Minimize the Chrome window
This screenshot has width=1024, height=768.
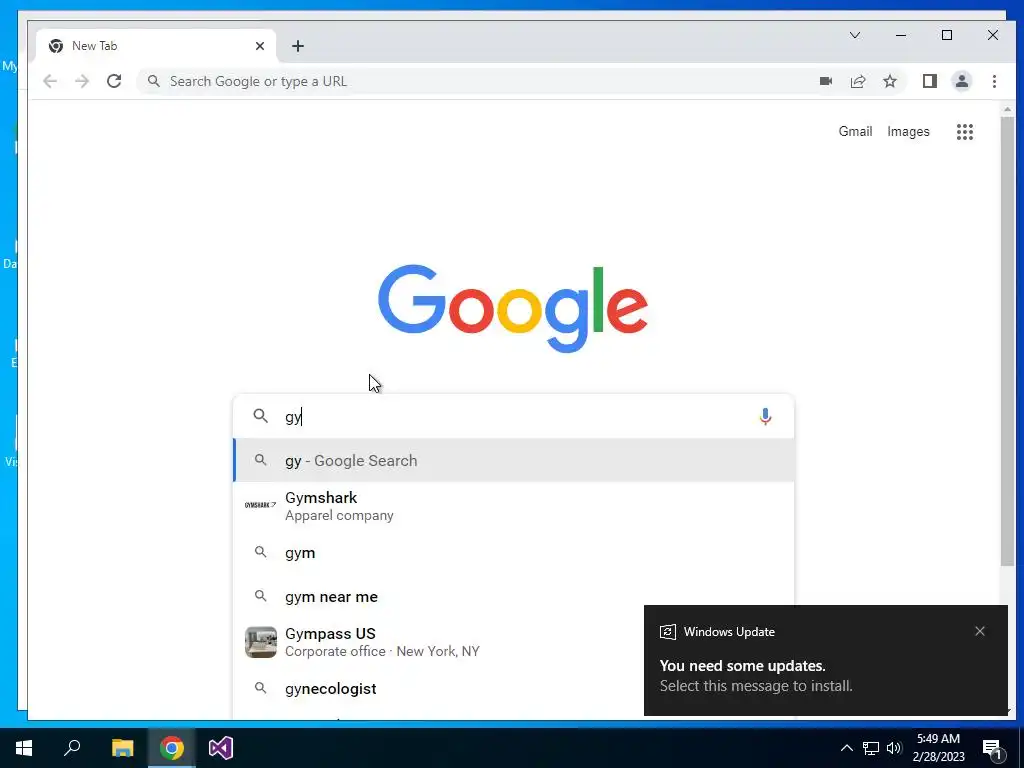[901, 35]
